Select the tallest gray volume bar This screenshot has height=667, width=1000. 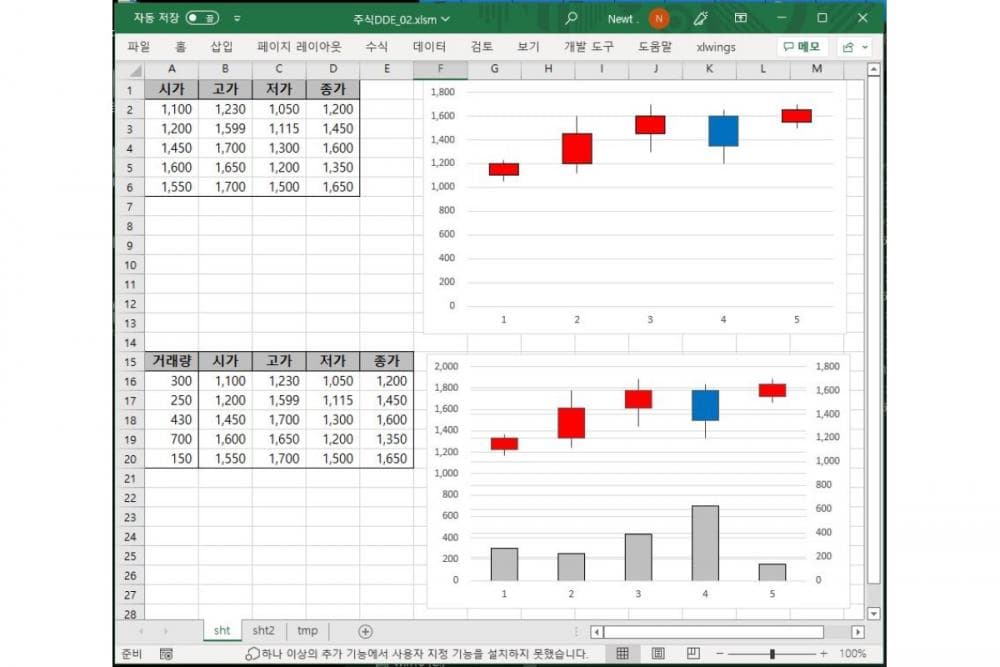pos(705,543)
